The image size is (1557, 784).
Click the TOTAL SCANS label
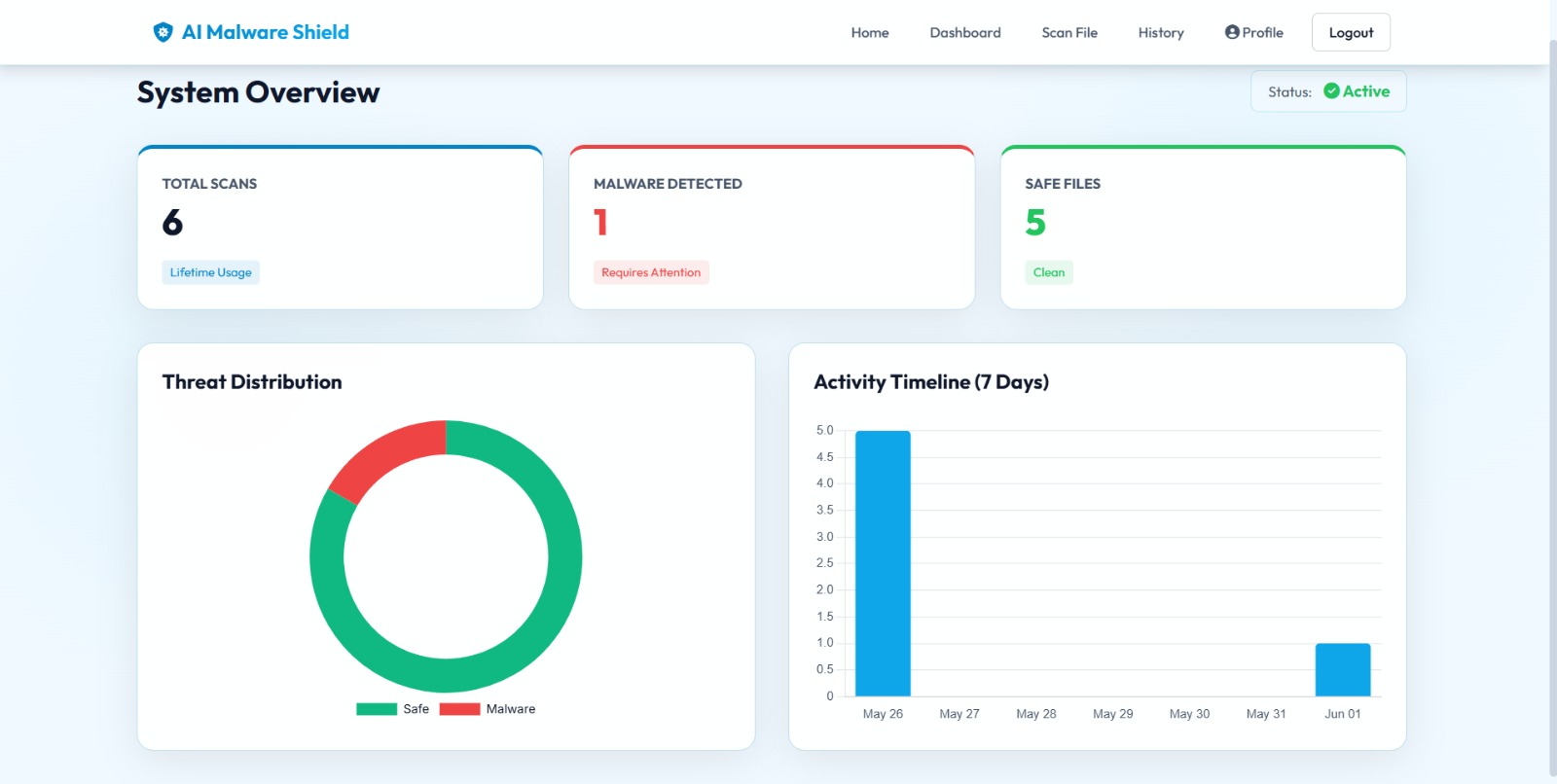(209, 184)
